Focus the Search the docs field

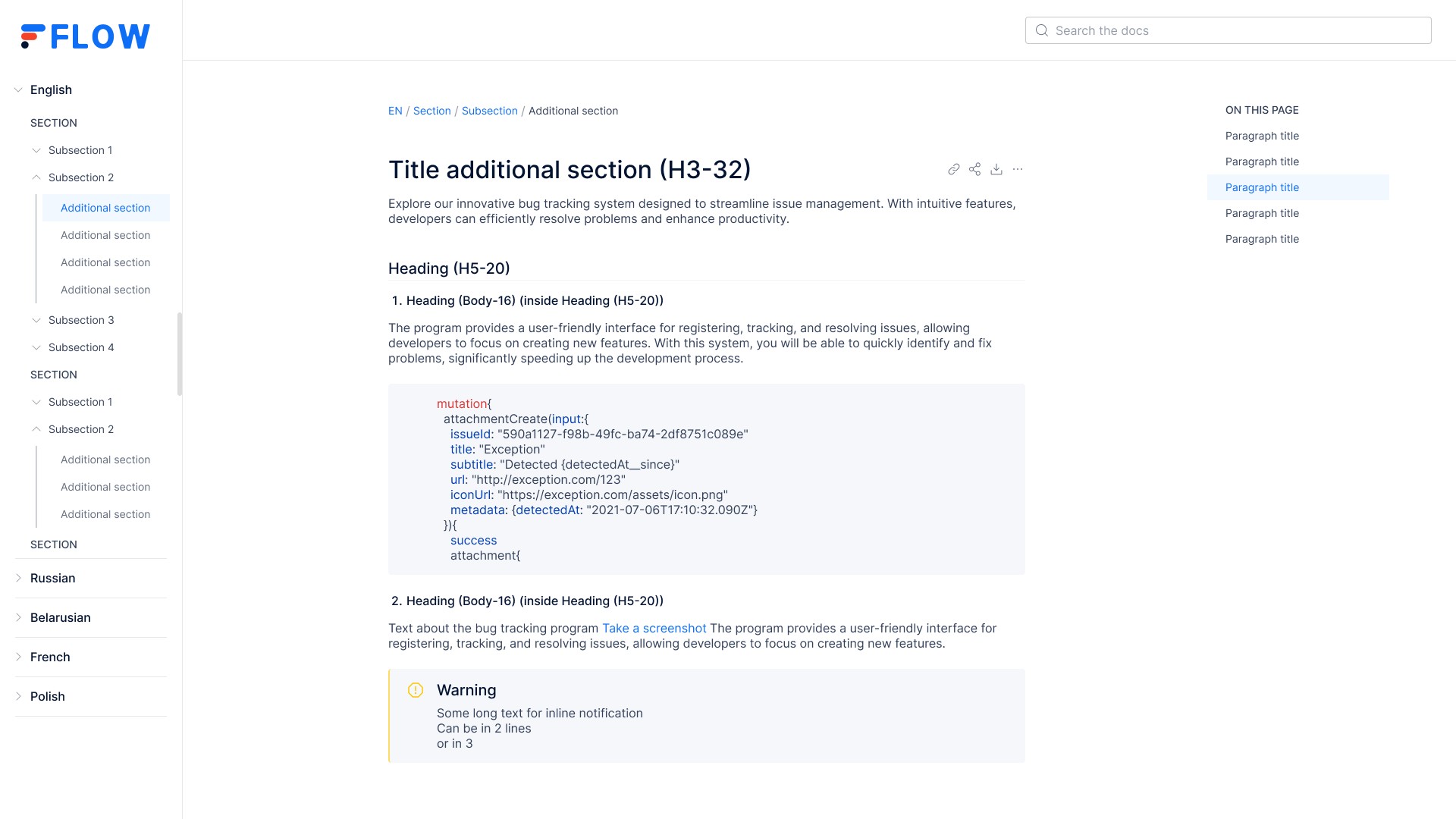click(1228, 30)
